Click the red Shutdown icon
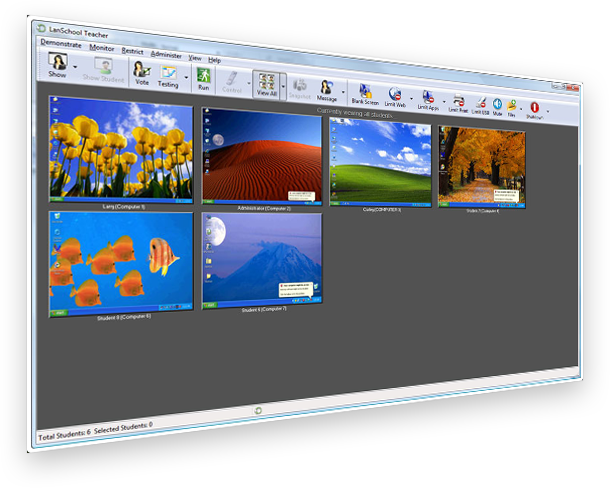The height and width of the screenshot is (488, 610). tap(535, 107)
